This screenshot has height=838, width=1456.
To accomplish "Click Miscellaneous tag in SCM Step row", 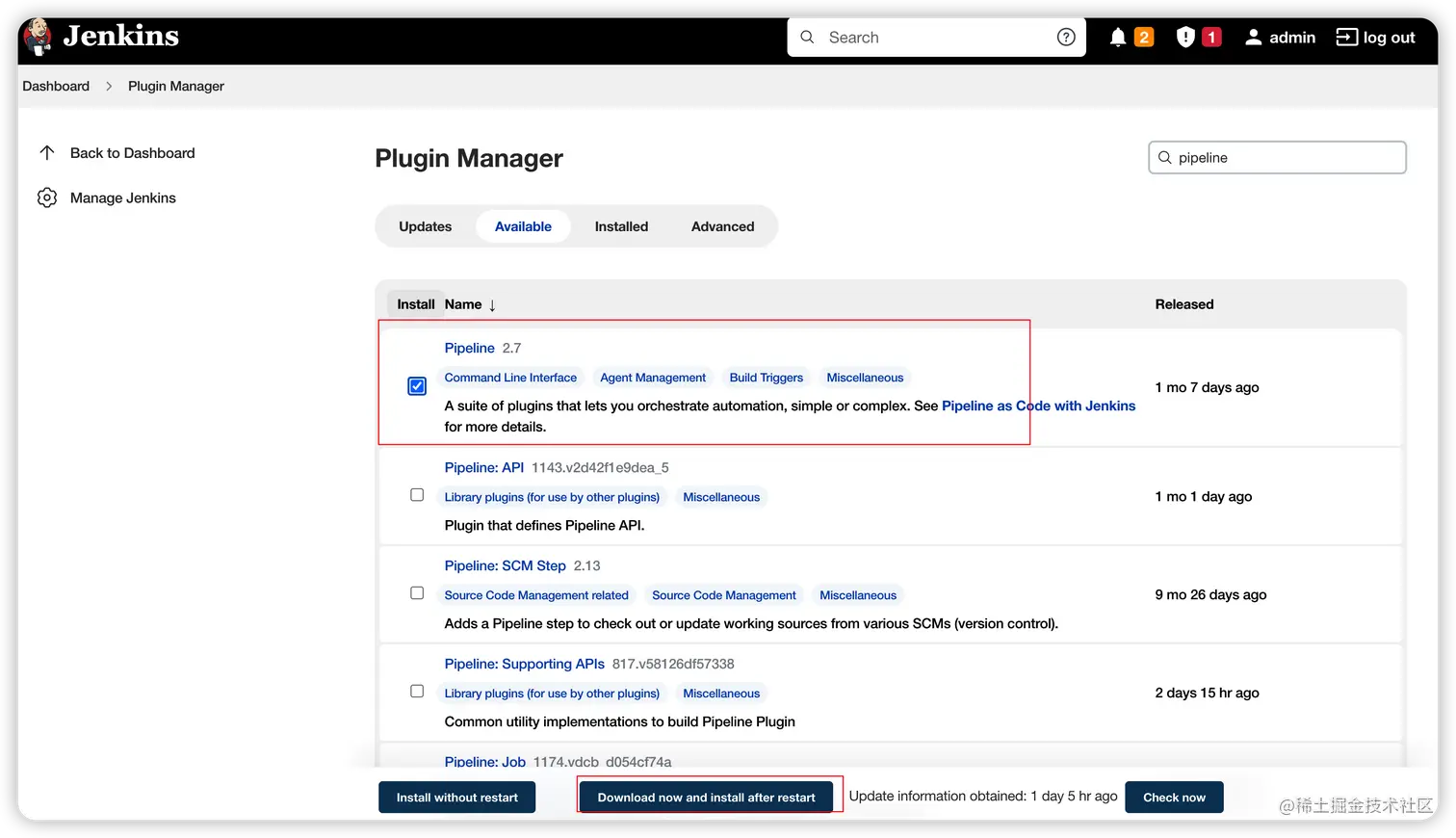I will pos(858,595).
